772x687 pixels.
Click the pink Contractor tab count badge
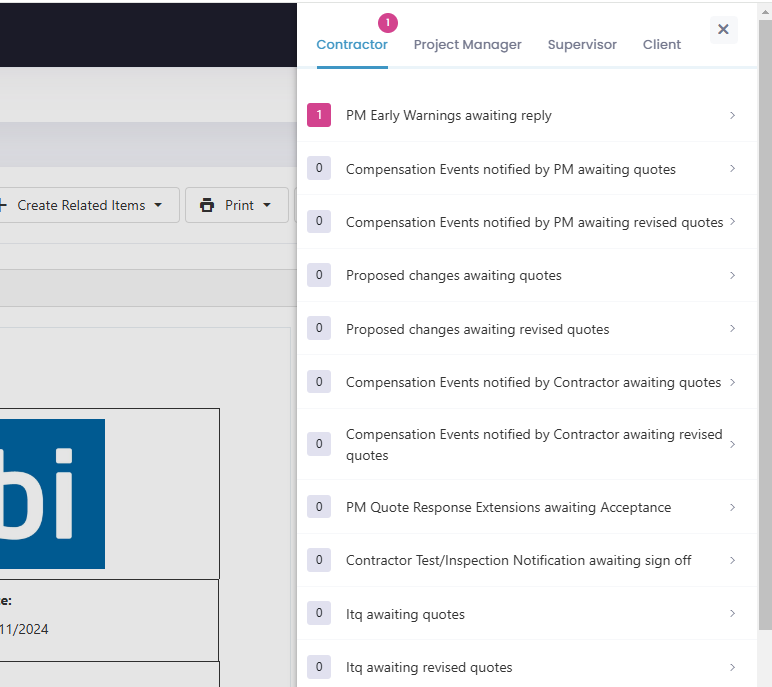[387, 23]
